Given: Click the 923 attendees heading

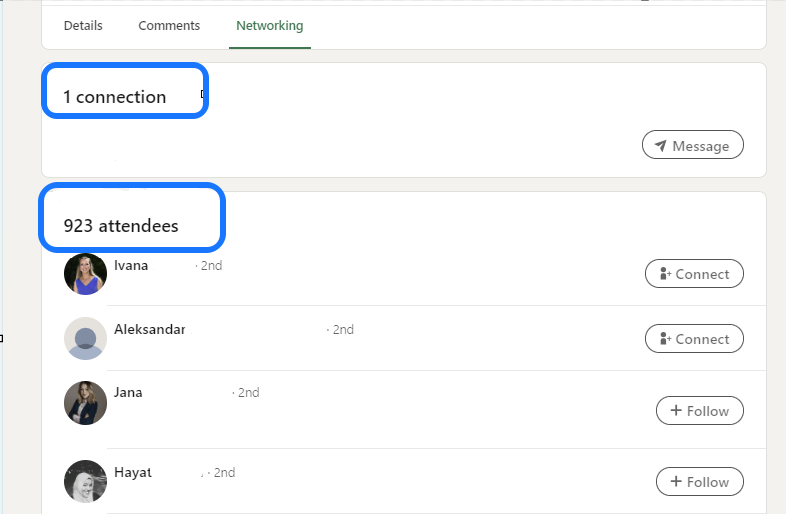Looking at the screenshot, I should 121,226.
